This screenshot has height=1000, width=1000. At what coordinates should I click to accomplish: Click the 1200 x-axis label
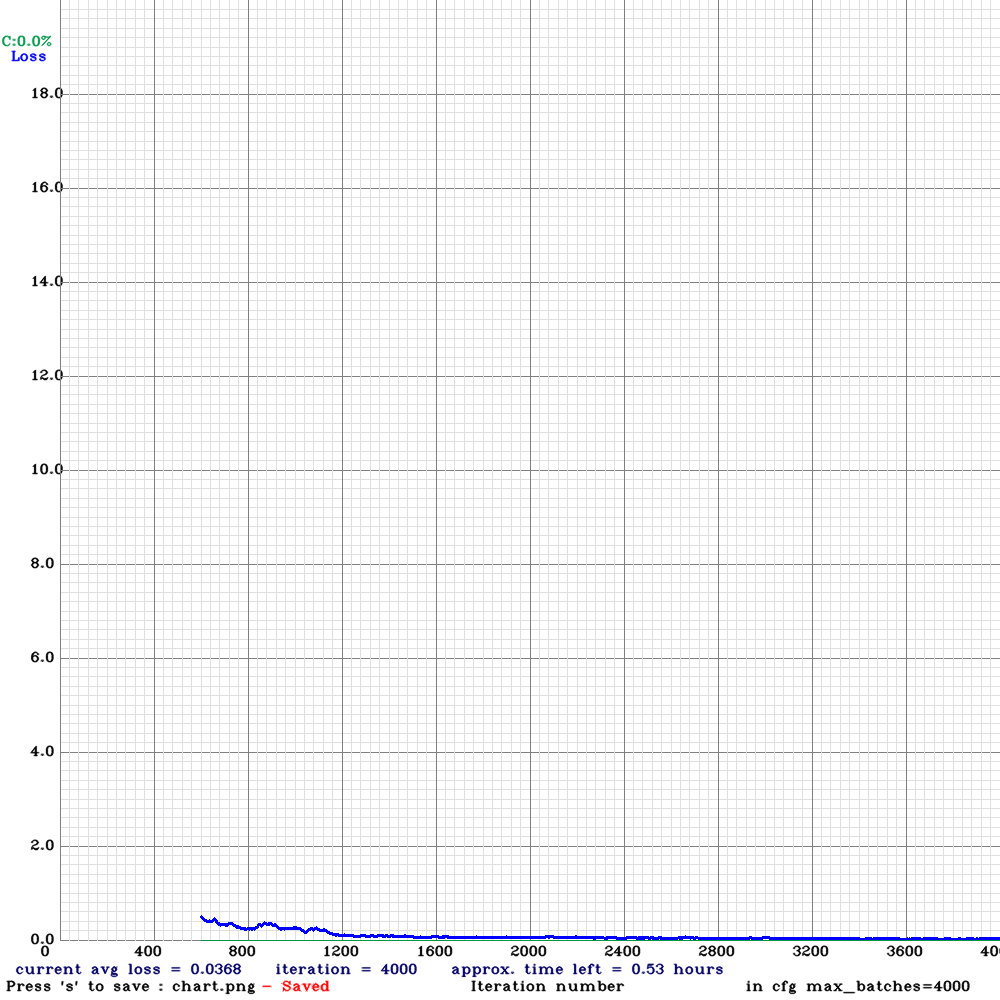coord(341,951)
